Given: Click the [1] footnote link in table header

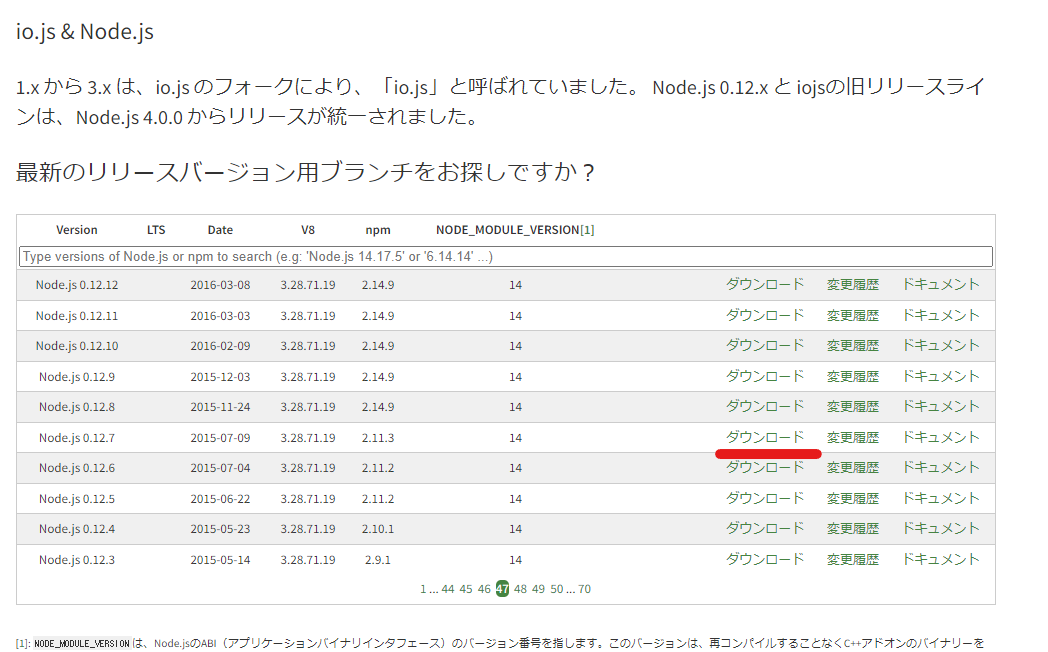Looking at the screenshot, I should coord(587,230).
